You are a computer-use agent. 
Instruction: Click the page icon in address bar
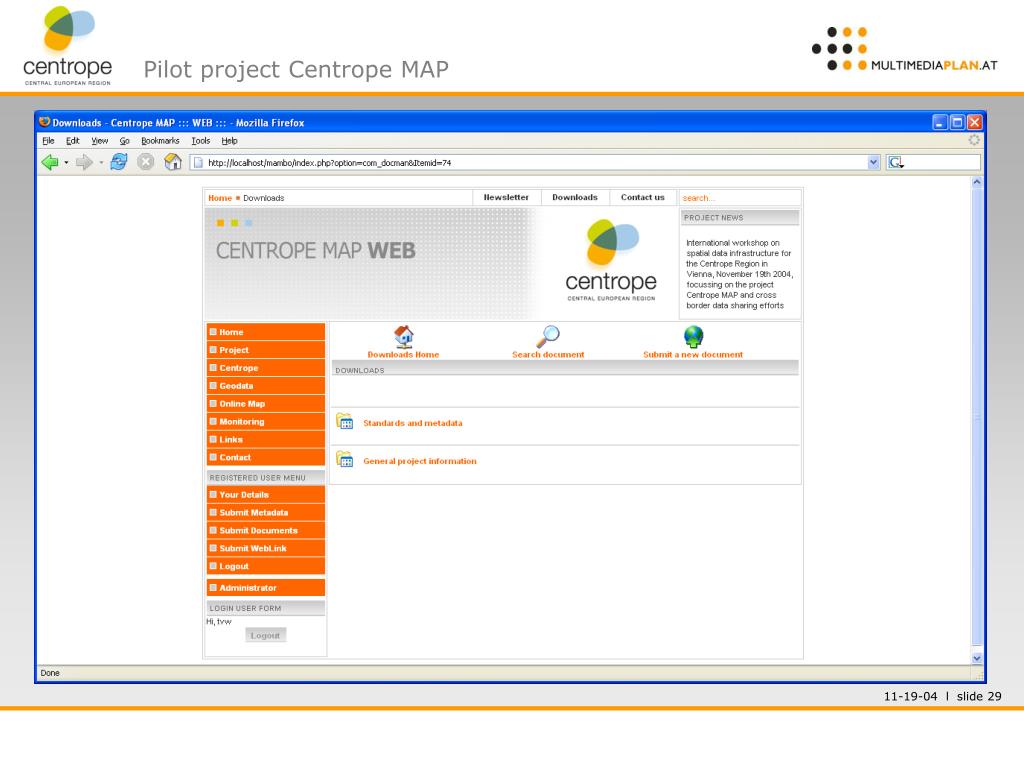click(x=198, y=163)
